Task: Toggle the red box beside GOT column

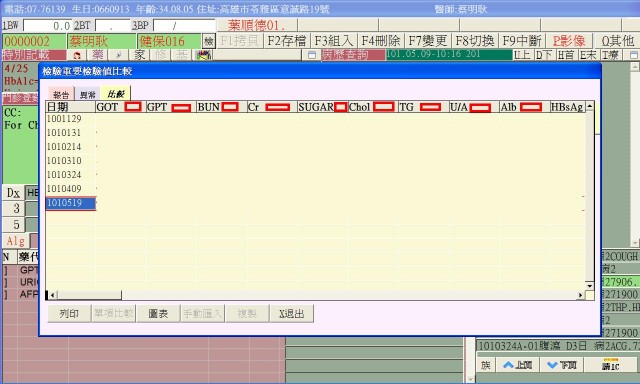Action: pos(133,107)
